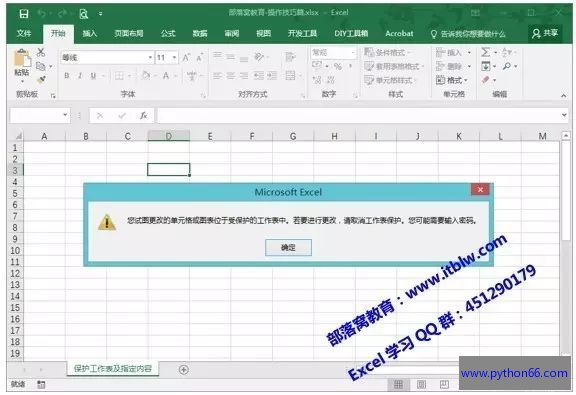Open the 公式 ribbon tab
The width and height of the screenshot is (576, 395).
pos(168,34)
